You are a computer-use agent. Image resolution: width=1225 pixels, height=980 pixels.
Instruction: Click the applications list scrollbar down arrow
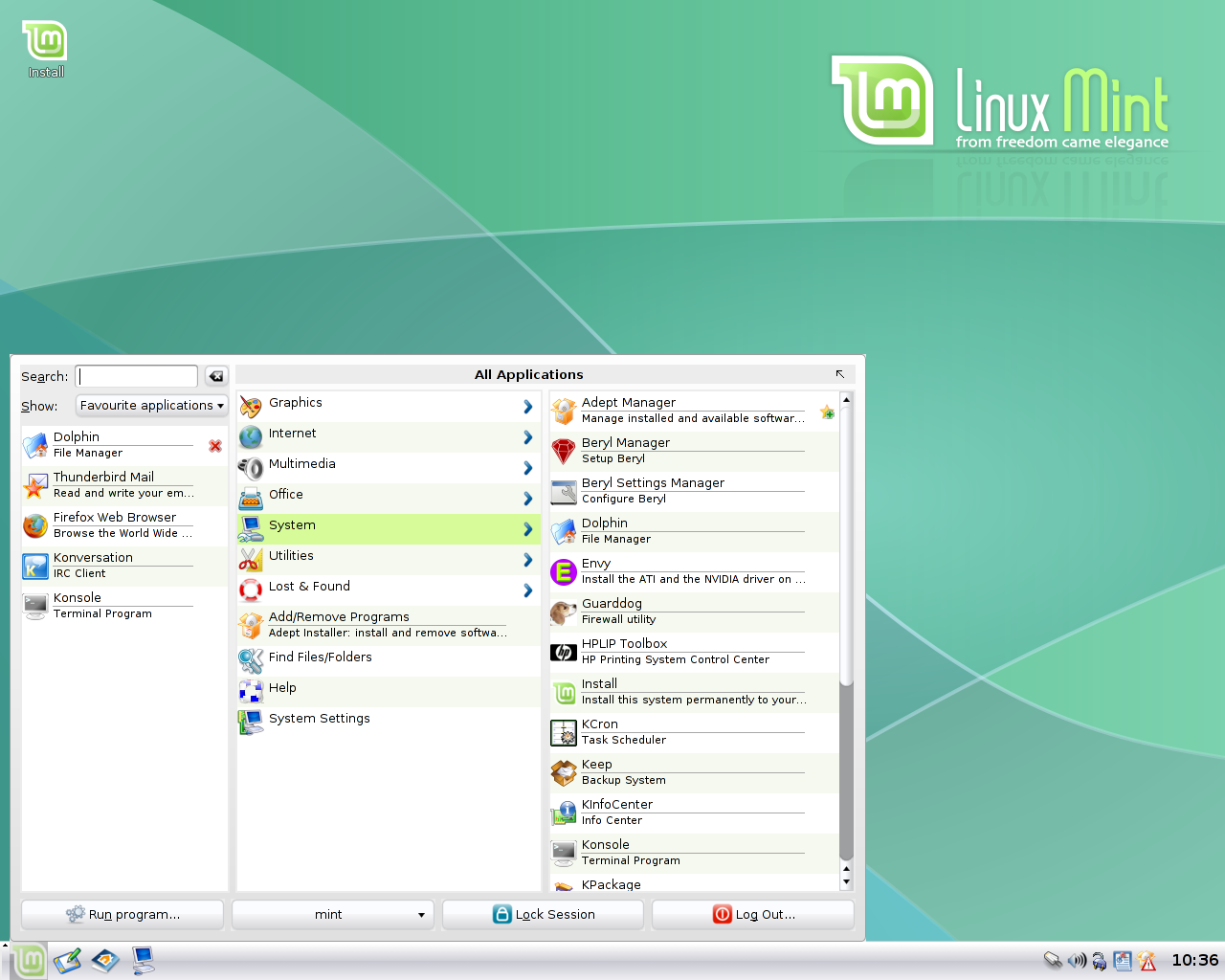pos(846,881)
